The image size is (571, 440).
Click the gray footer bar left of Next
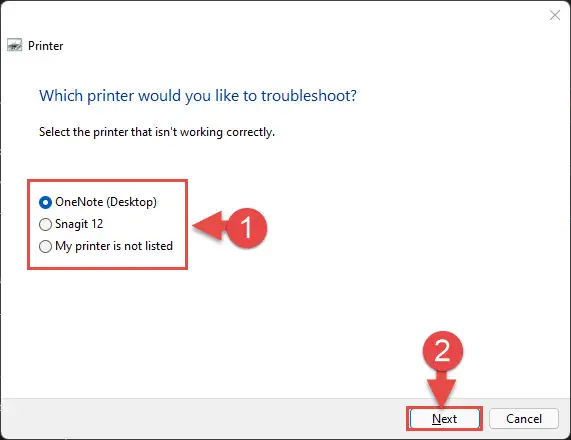(x=204, y=418)
